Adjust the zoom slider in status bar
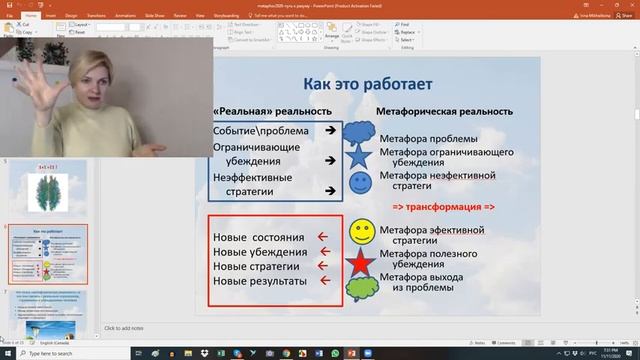640x360 pixels. 596,343
